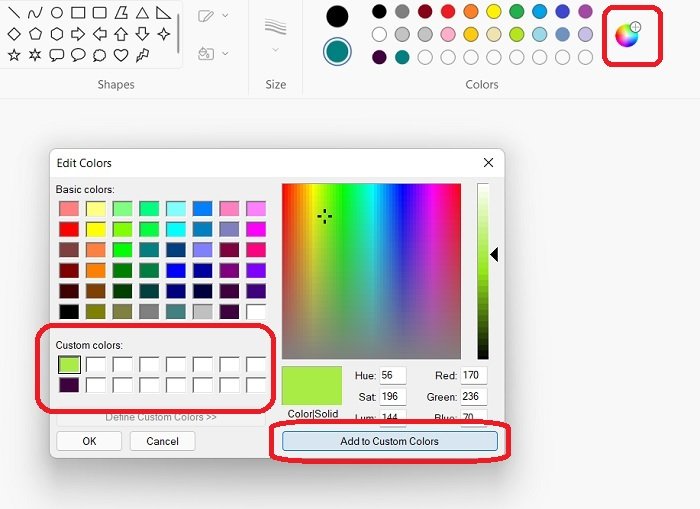Viewport: 700px width, 509px height.
Task: Click the Cancel button
Action: point(162,441)
